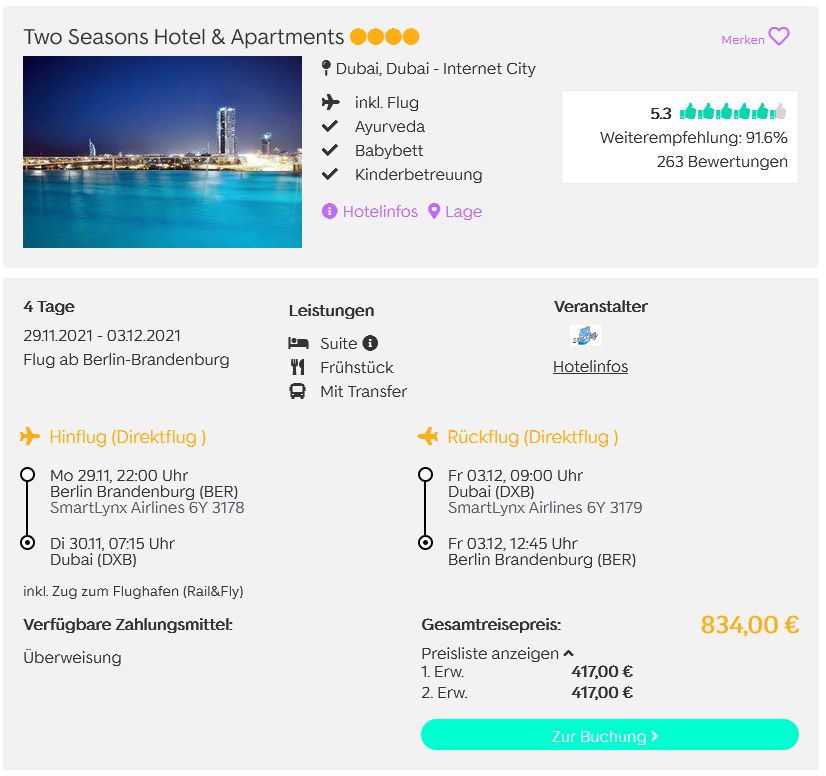Click the Ayurveda checkmark
Viewport: 826px width, 776px height.
tap(330, 126)
